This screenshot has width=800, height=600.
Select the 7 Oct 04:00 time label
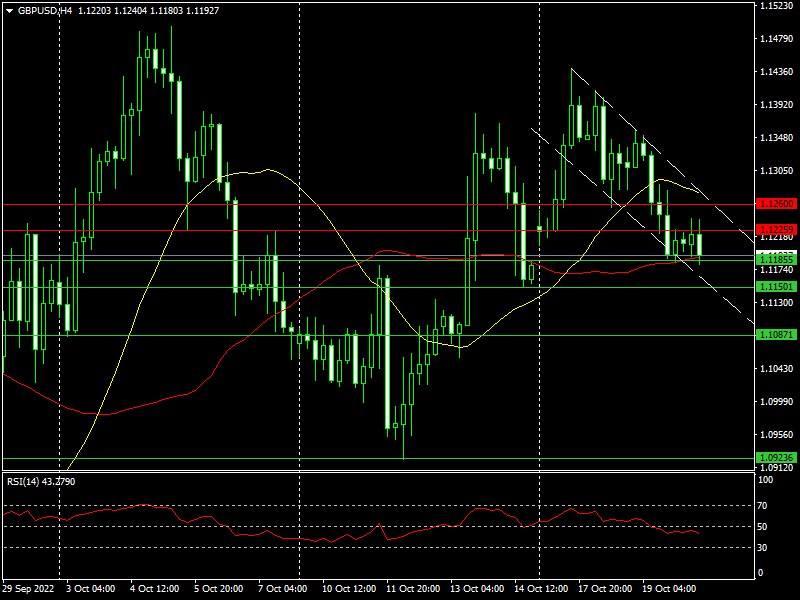tap(283, 589)
